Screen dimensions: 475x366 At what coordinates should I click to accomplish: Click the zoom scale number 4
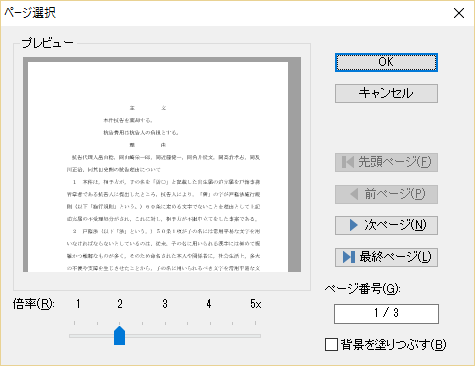209,304
